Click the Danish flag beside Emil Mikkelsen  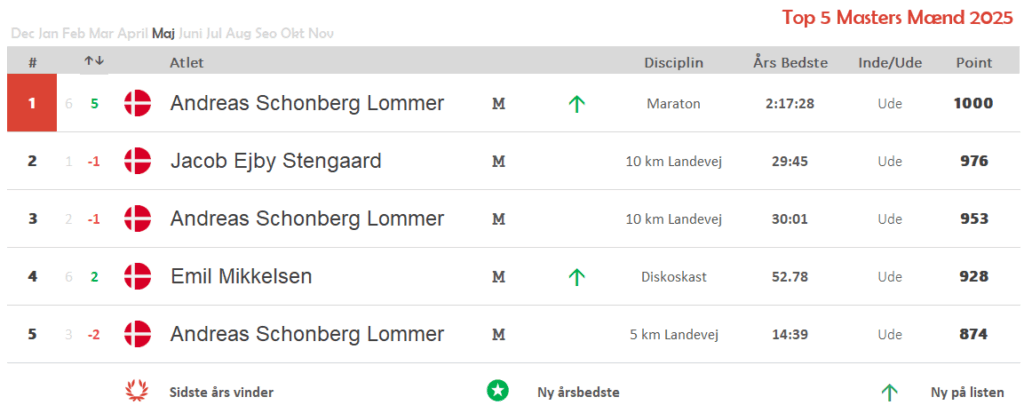(138, 276)
